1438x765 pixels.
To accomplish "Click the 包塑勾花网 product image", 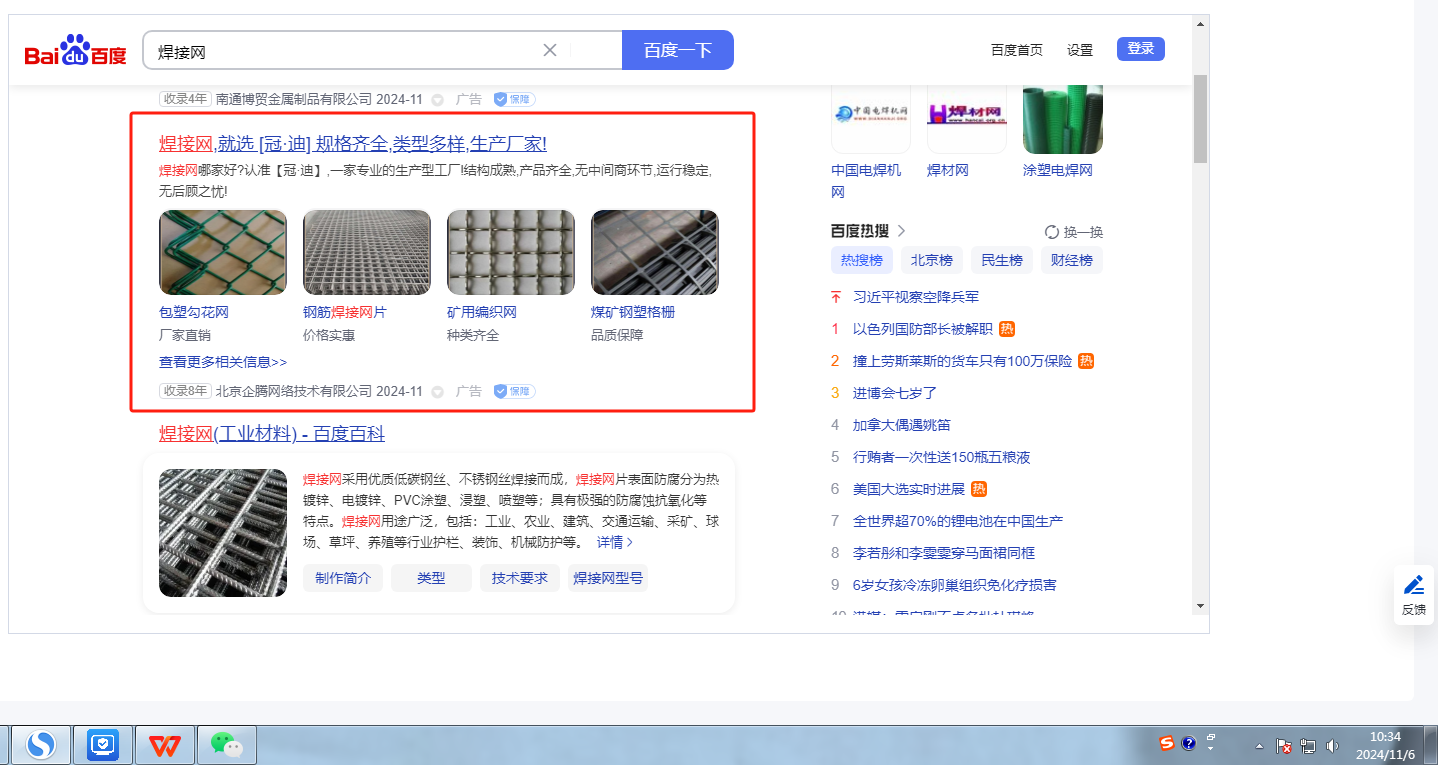I will [x=223, y=252].
